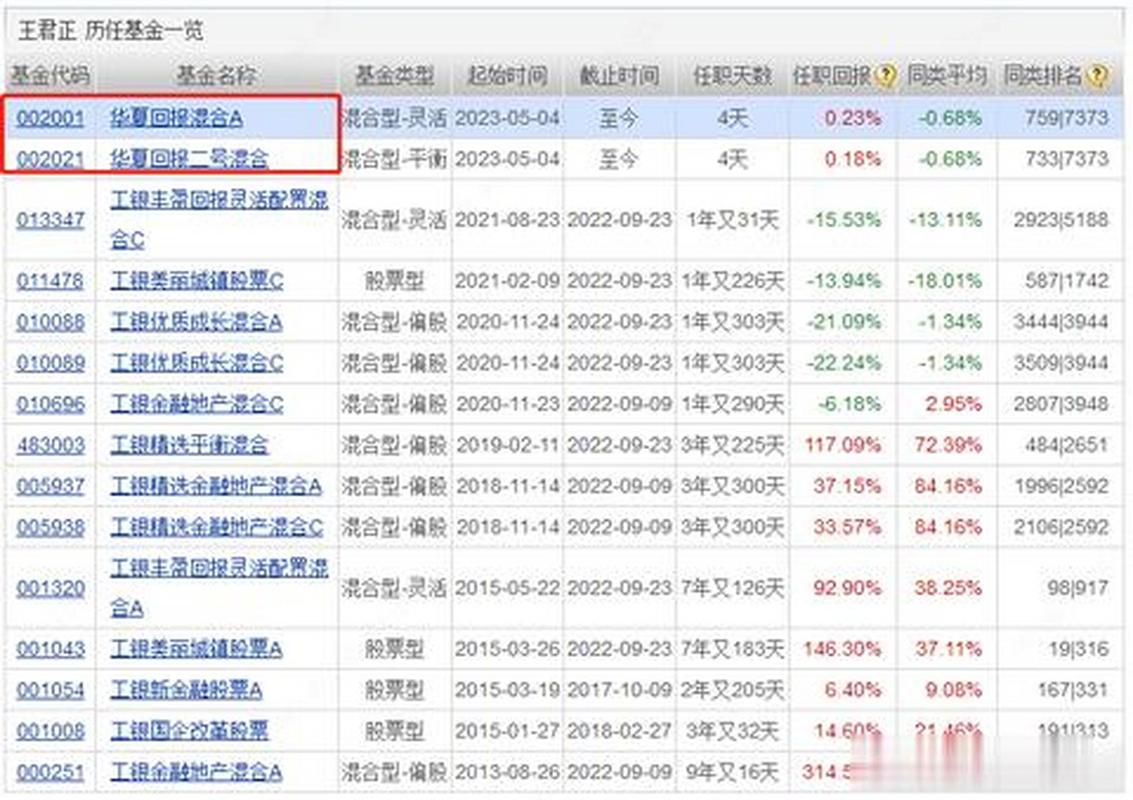Select the 9年又16天 tenure cell

(x=732, y=773)
